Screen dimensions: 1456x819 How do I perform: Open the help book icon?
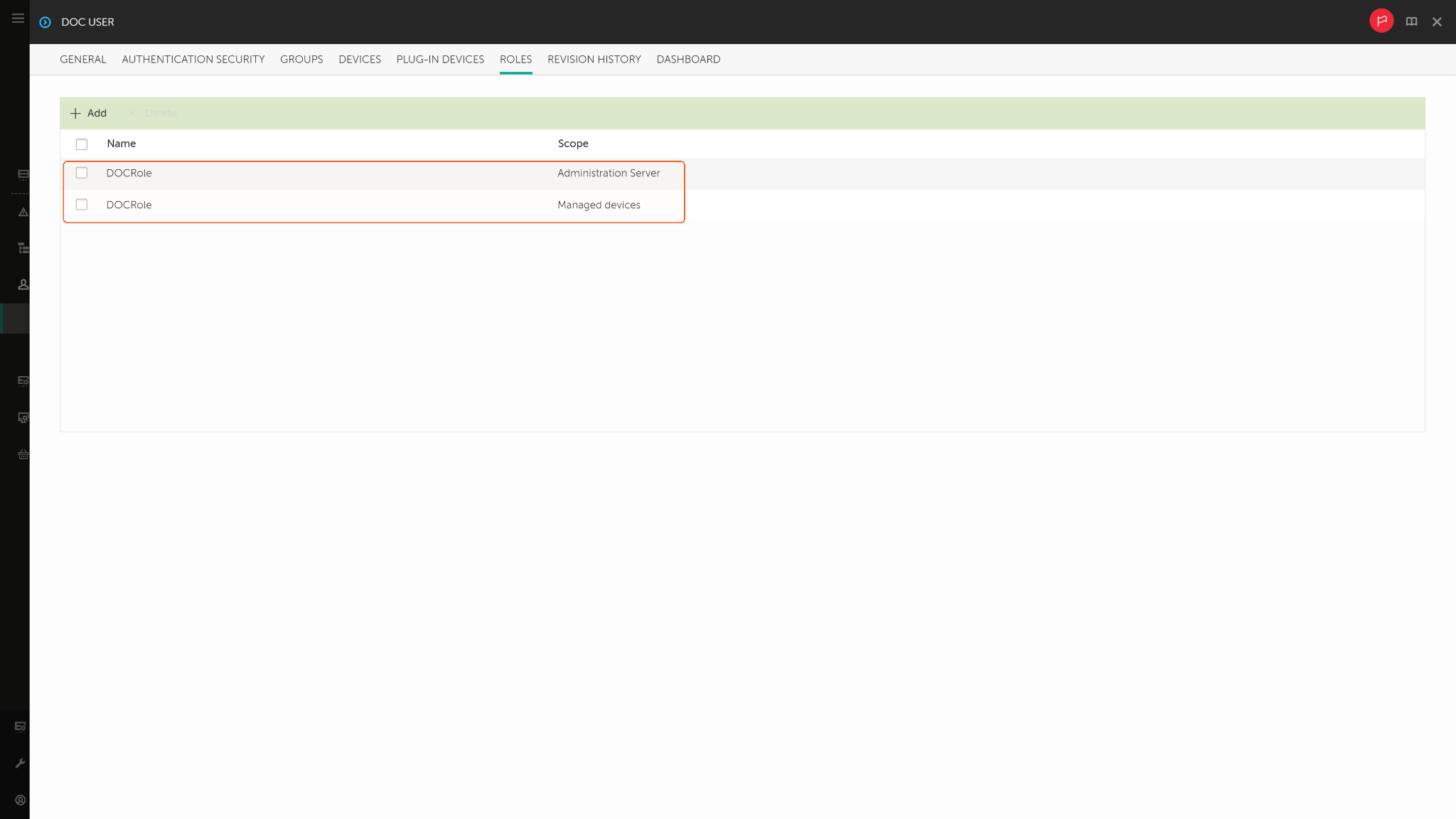pos(1411,22)
